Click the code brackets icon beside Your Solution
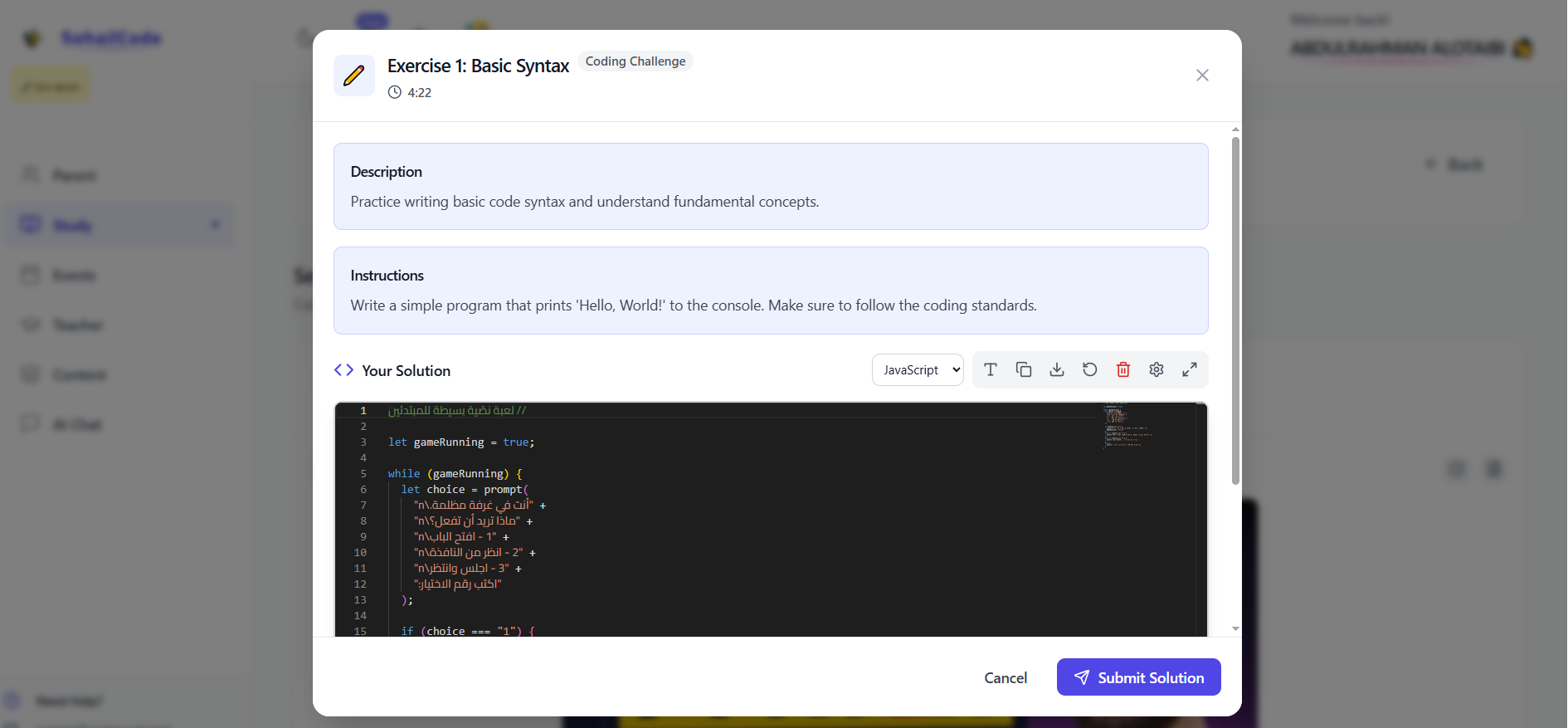 coord(343,370)
